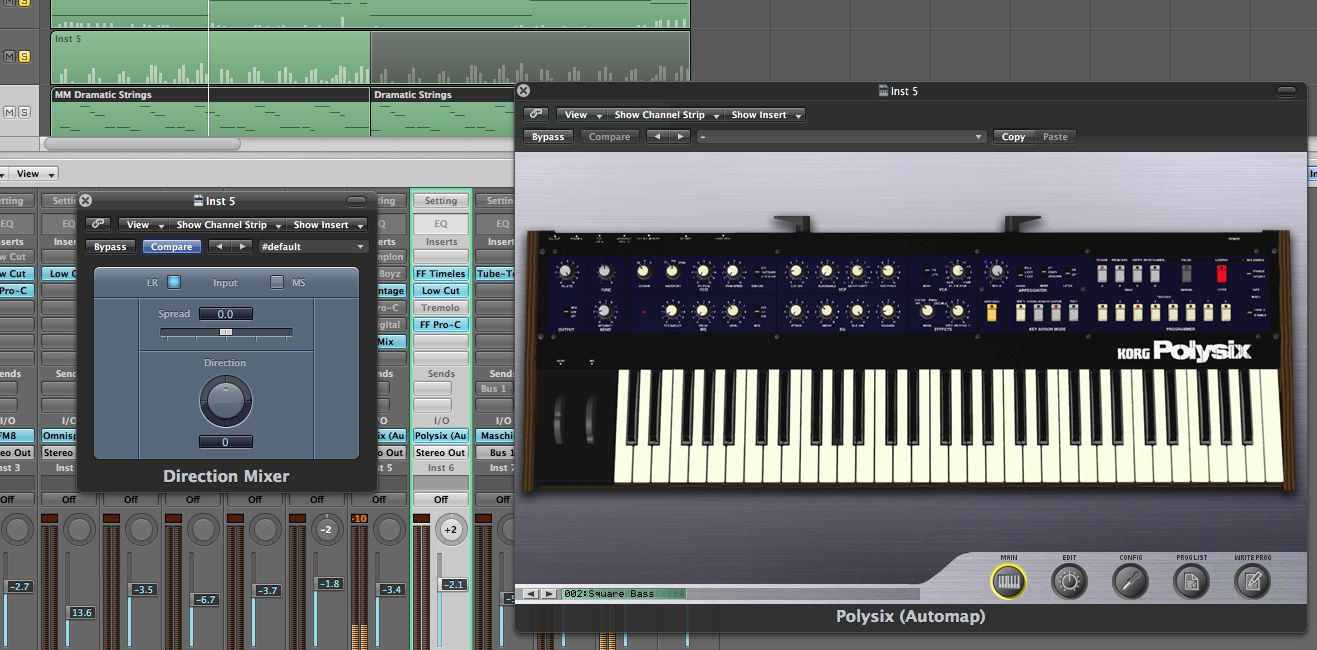Image resolution: width=1317 pixels, height=650 pixels.
Task: Solo the MM Dramatic Strings track
Action: click(24, 112)
